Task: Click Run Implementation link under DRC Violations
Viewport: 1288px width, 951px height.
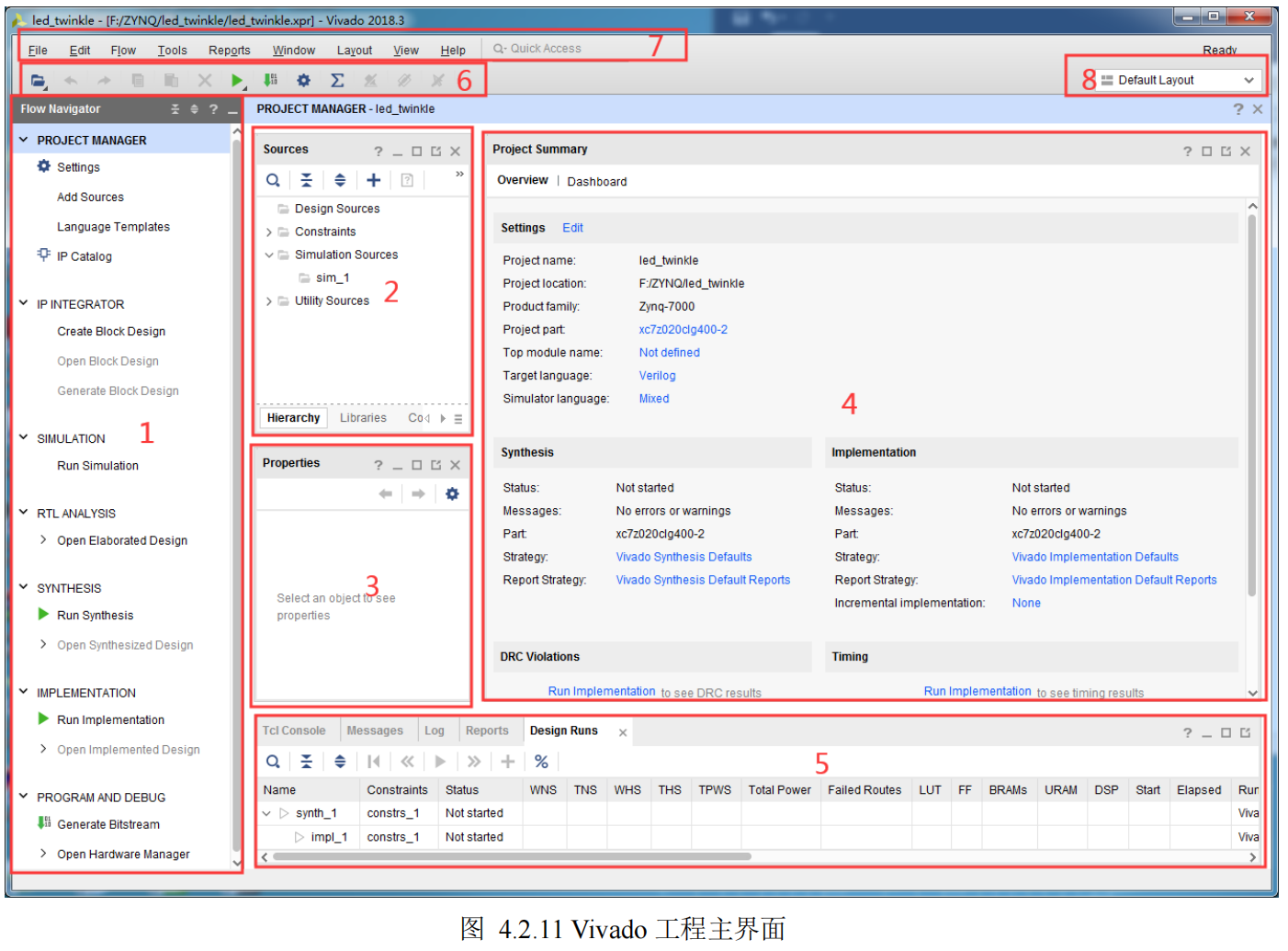Action: [x=602, y=691]
